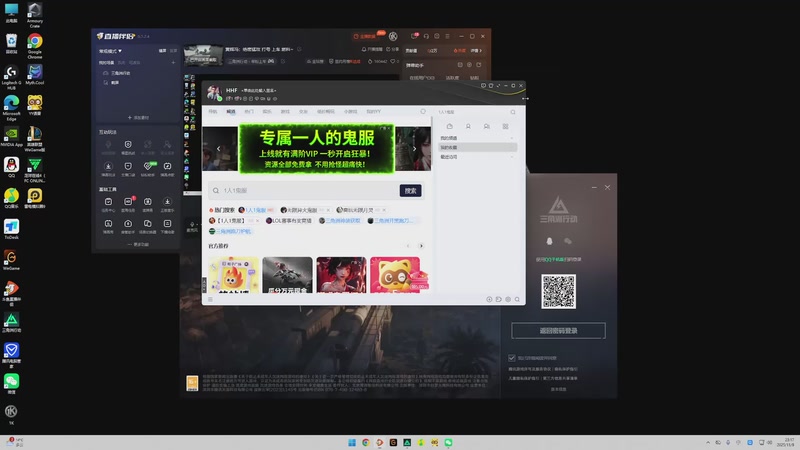Open the green WeChat icon on taskbar
The image size is (800, 450).
448,442
